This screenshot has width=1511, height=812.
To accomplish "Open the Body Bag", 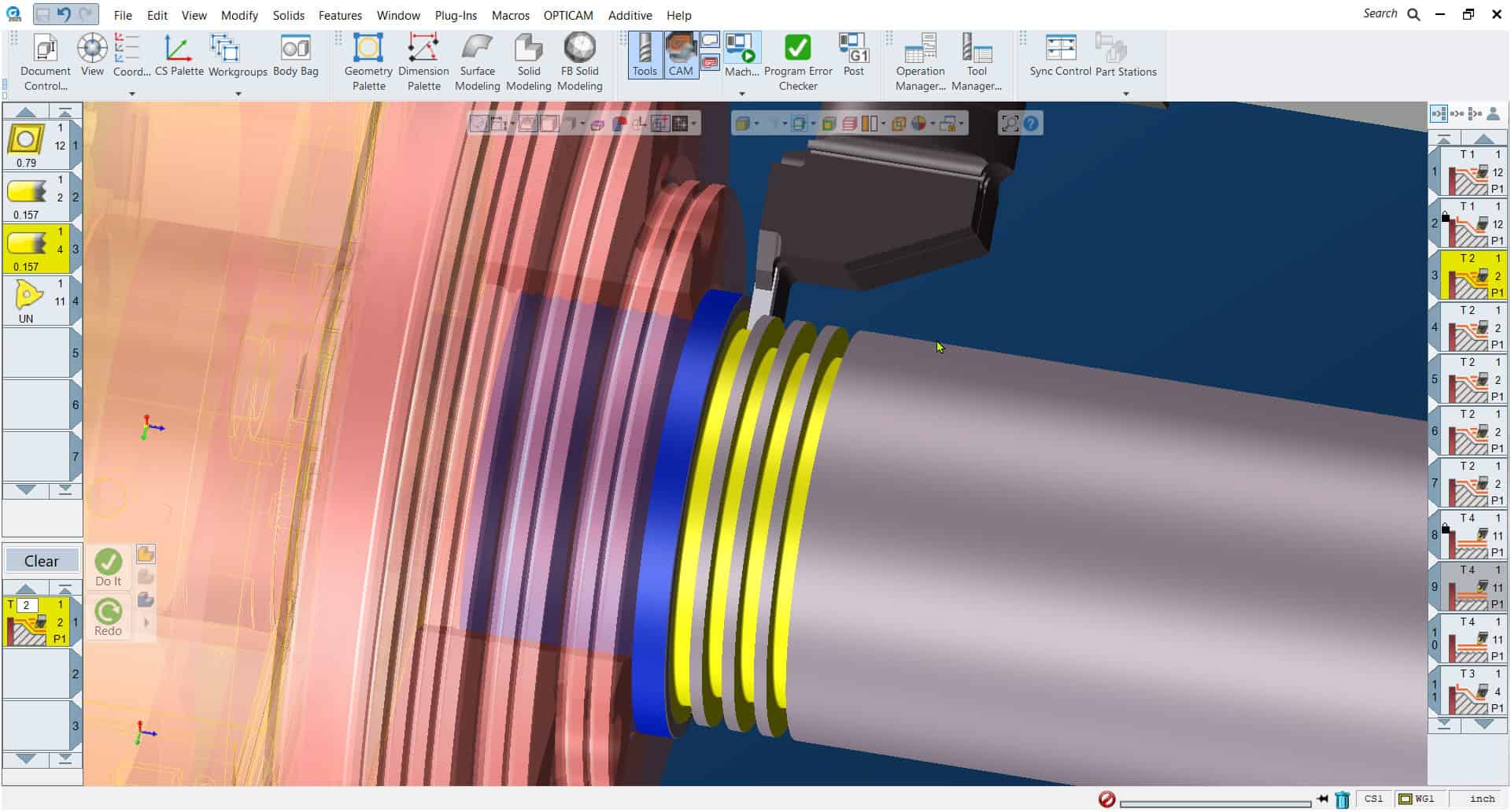I will [x=295, y=56].
